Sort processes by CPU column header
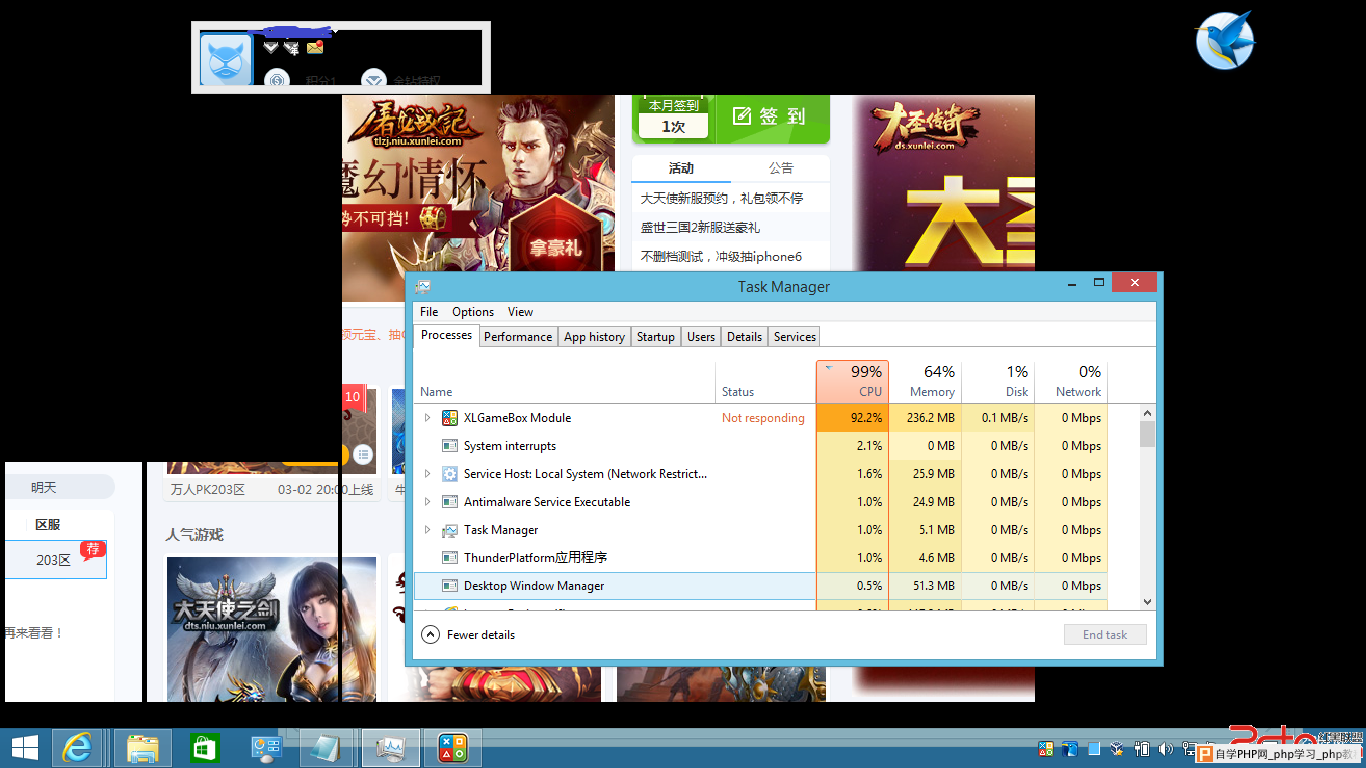 coord(852,381)
